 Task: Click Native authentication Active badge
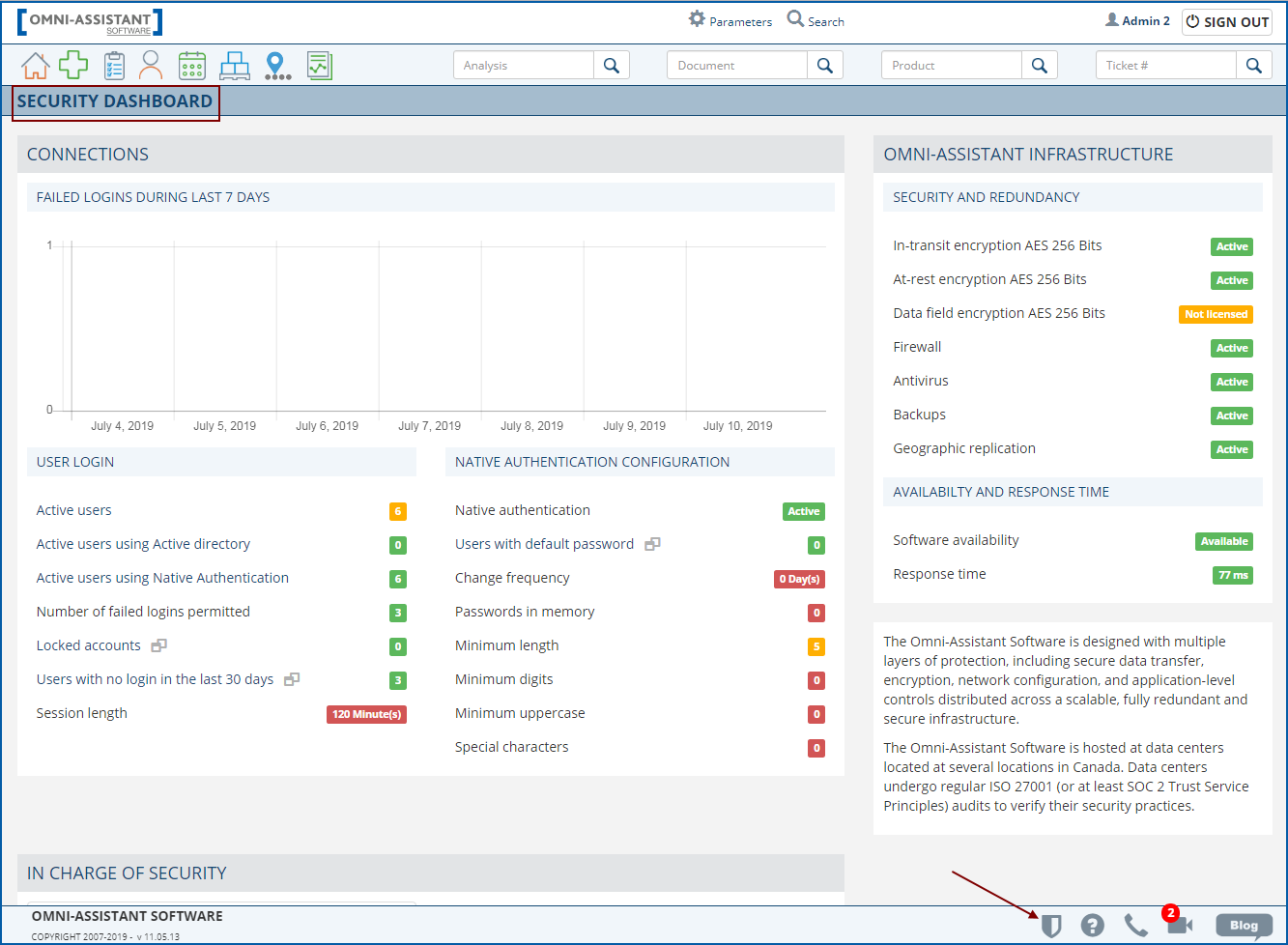pos(804,512)
